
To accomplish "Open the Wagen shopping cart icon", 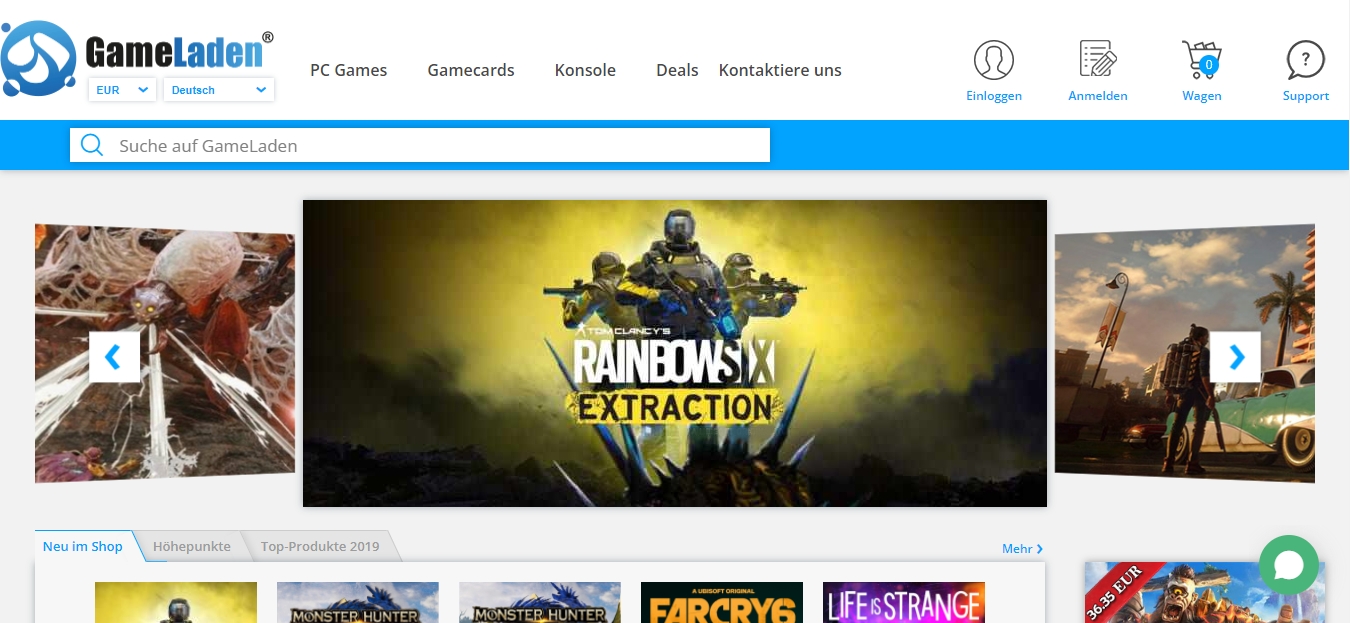I will [x=1202, y=60].
